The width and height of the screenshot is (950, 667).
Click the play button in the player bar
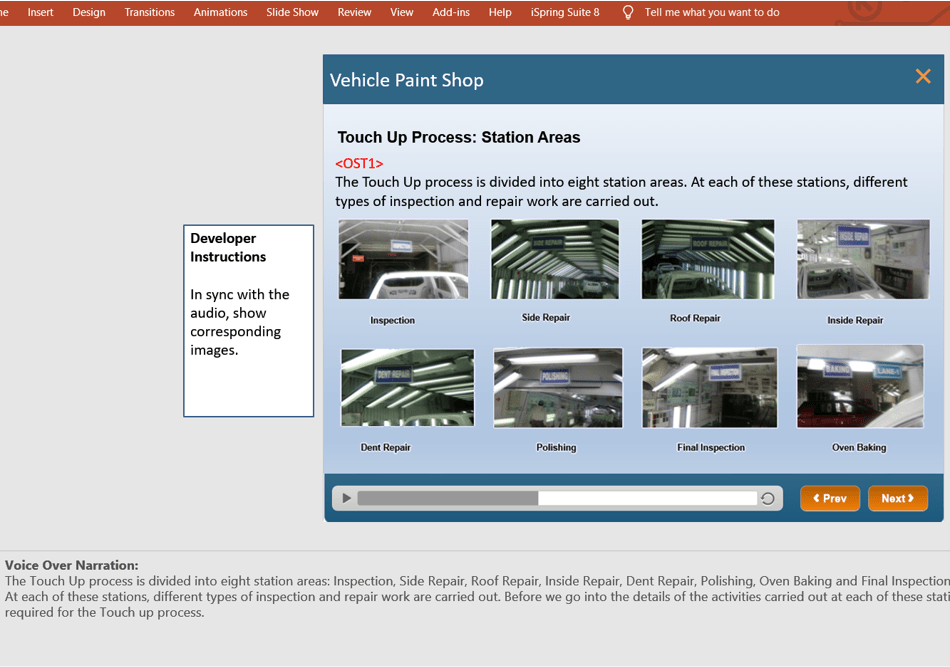[x=346, y=498]
